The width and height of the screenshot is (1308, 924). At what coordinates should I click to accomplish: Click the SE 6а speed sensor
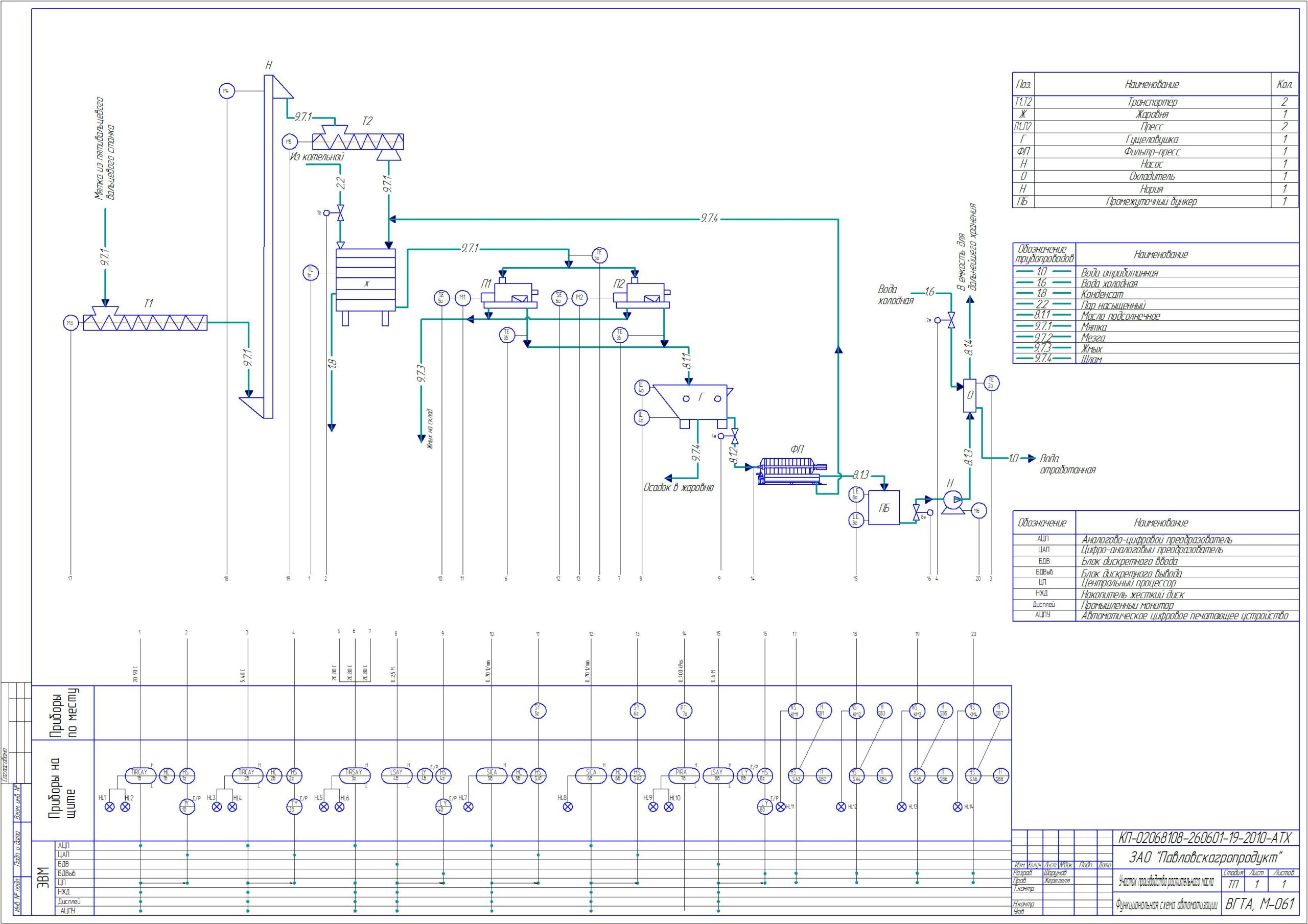[x=559, y=297]
